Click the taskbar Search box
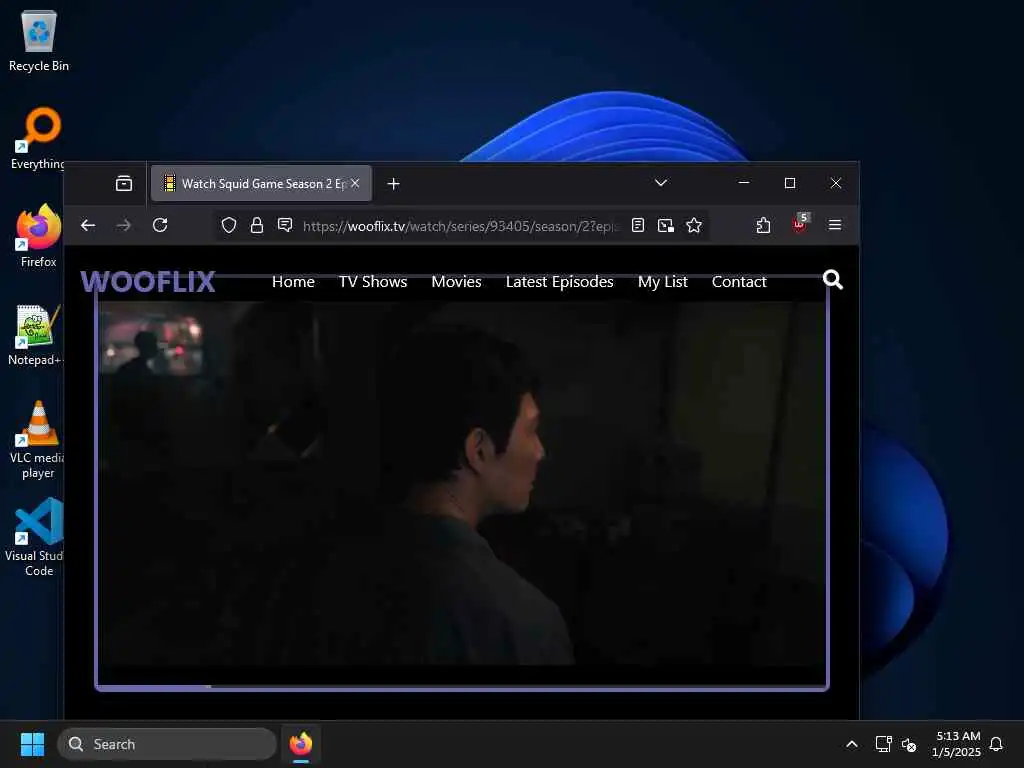The width and height of the screenshot is (1024, 768). pos(167,744)
